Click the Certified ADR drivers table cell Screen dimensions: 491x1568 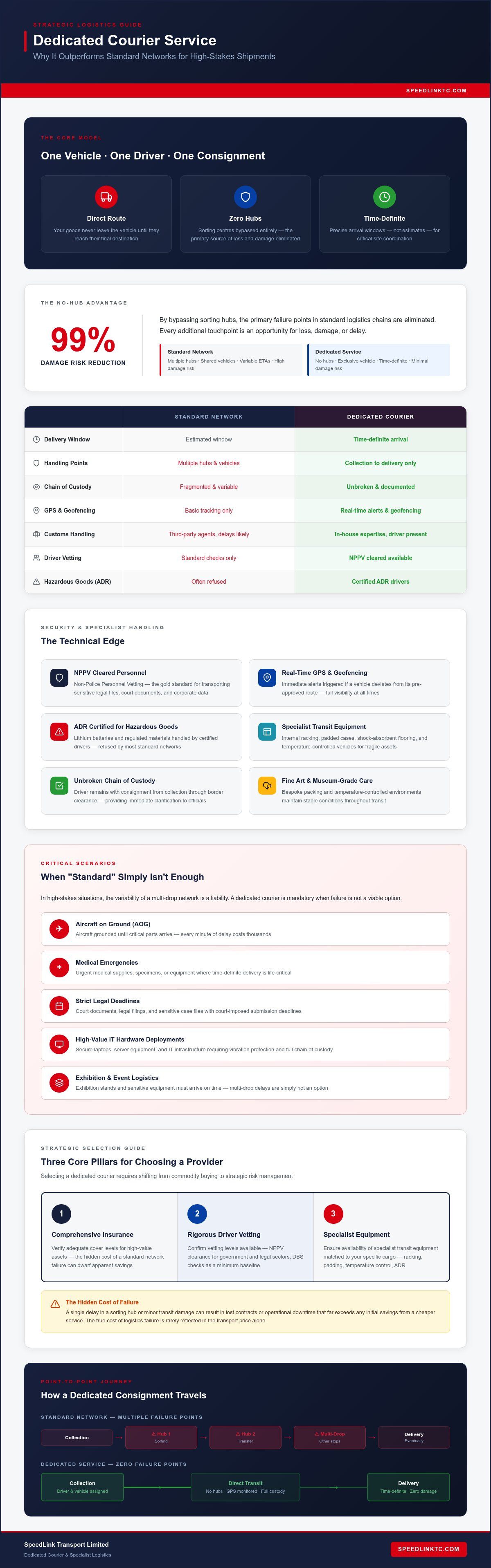[x=381, y=582]
